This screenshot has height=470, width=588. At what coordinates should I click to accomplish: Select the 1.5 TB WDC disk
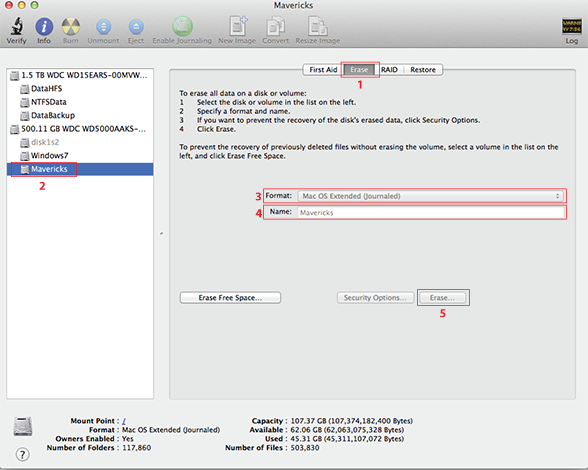(x=79, y=75)
